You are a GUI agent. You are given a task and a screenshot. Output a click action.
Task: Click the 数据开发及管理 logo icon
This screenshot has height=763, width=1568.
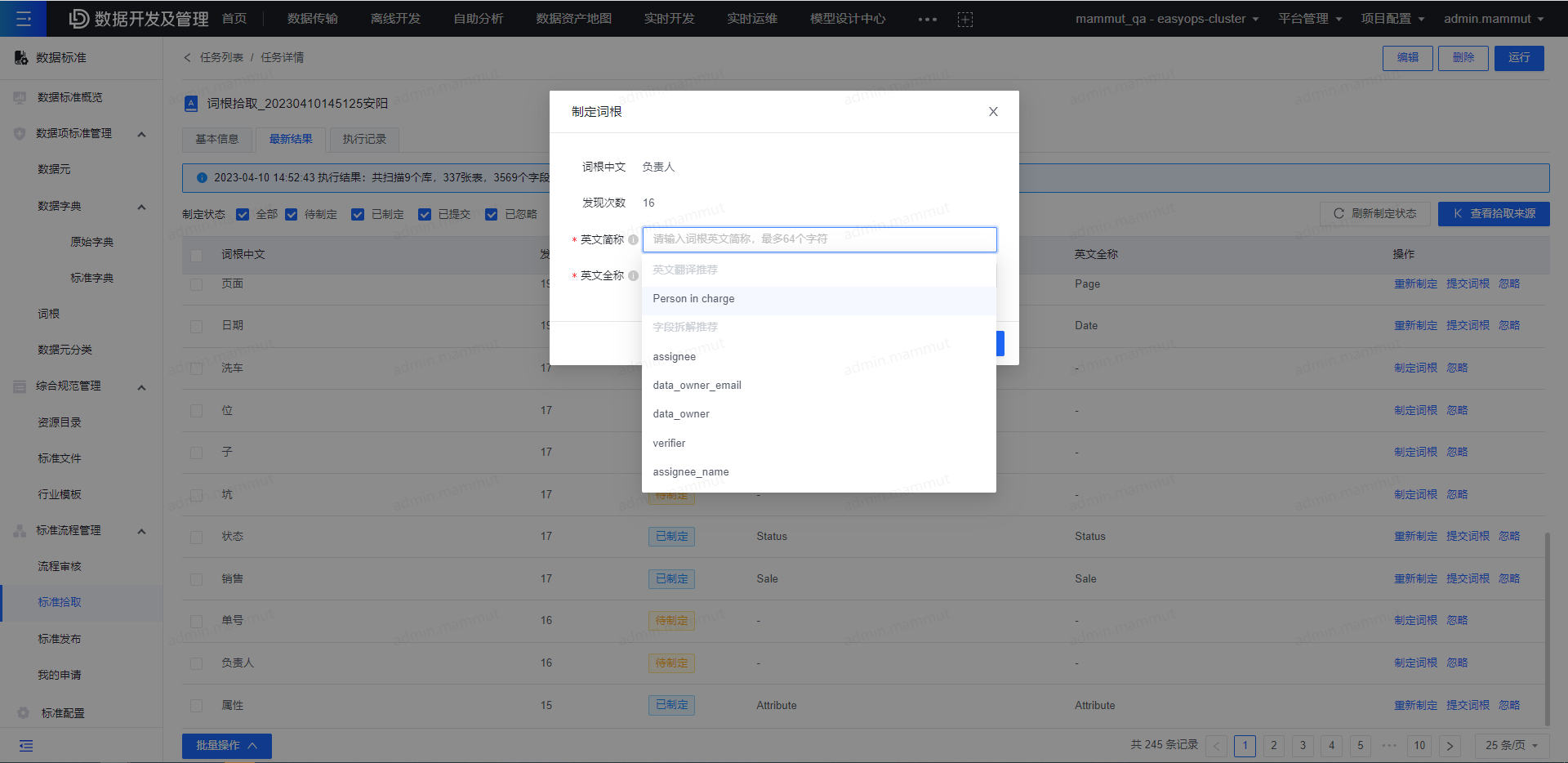78,18
